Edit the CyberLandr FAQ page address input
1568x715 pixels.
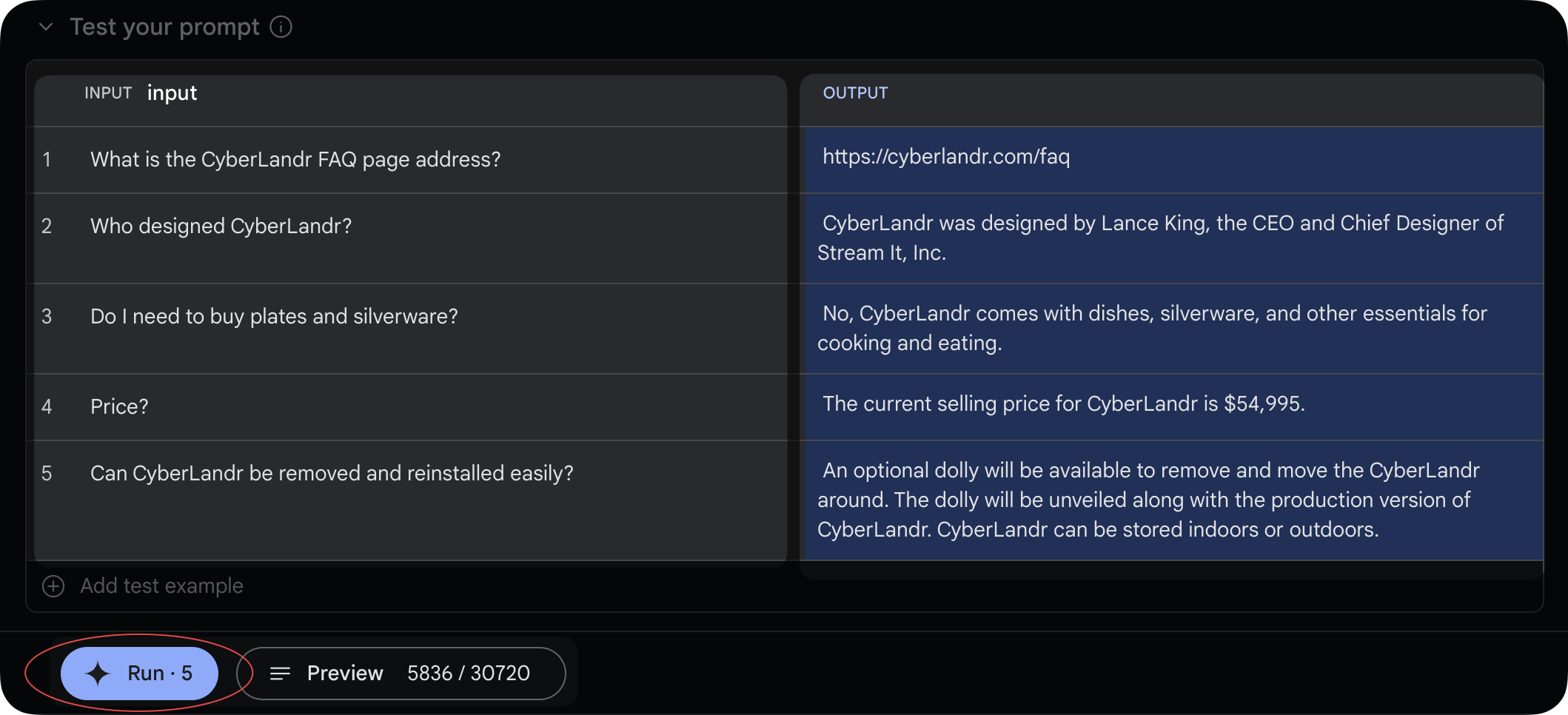pos(411,160)
